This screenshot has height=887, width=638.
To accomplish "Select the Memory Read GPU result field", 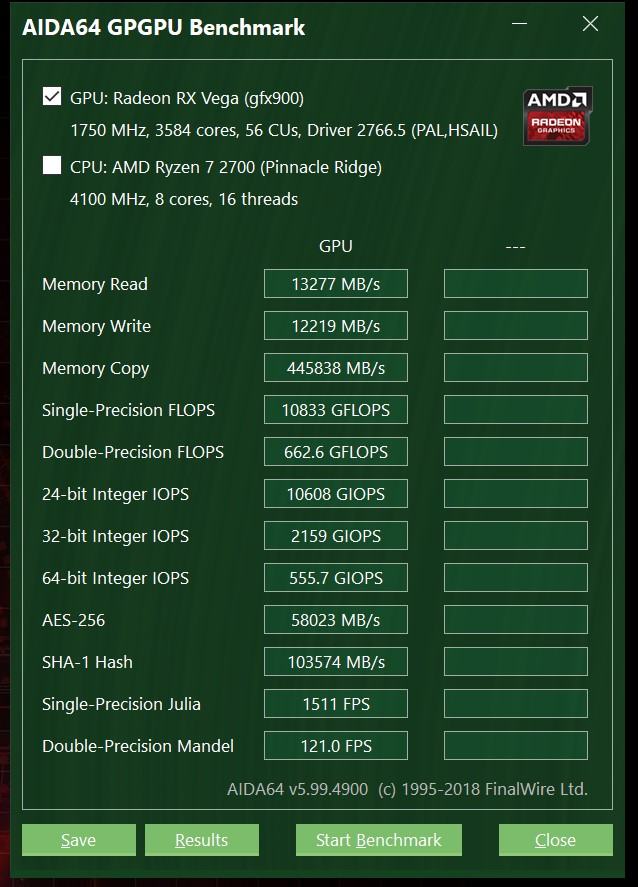I will point(336,284).
